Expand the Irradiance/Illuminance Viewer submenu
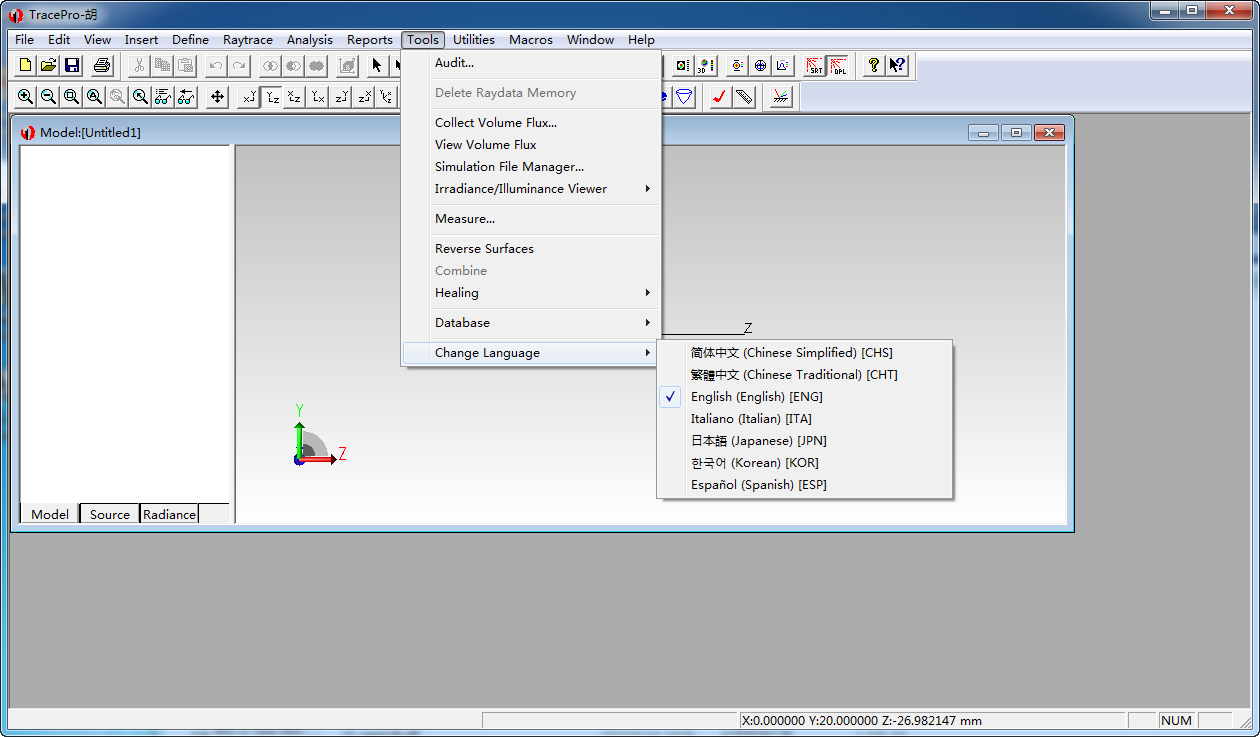 point(531,189)
